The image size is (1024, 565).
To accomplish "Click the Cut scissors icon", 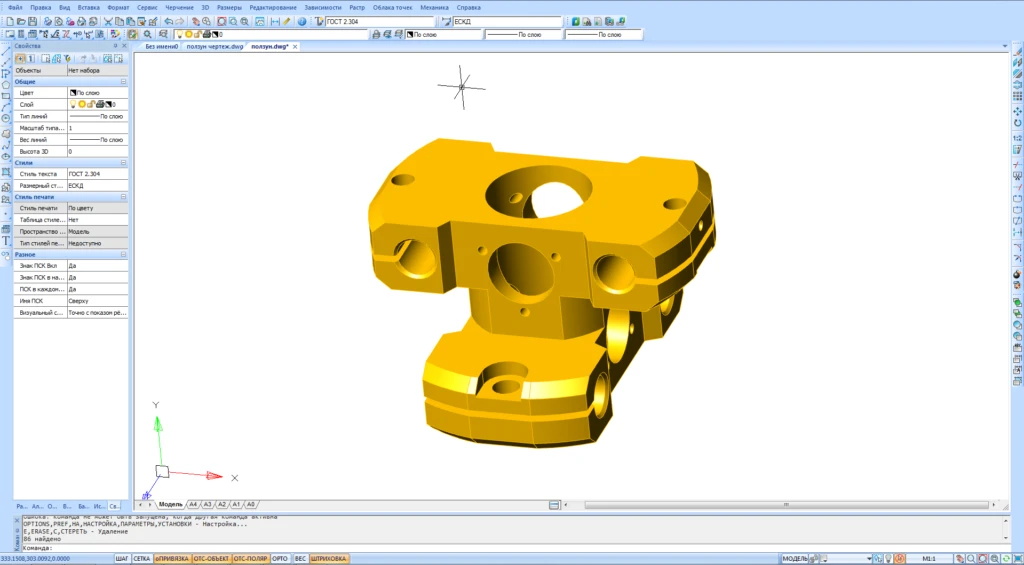I will 108,21.
